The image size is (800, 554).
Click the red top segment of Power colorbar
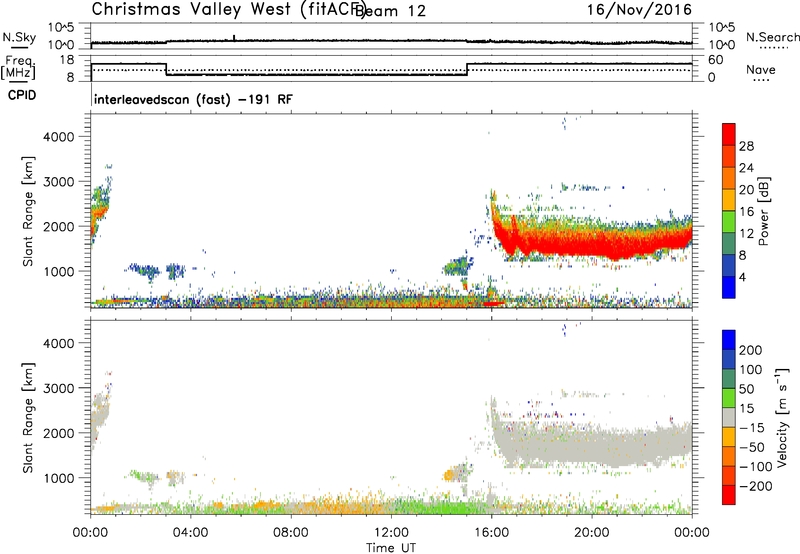point(729,134)
